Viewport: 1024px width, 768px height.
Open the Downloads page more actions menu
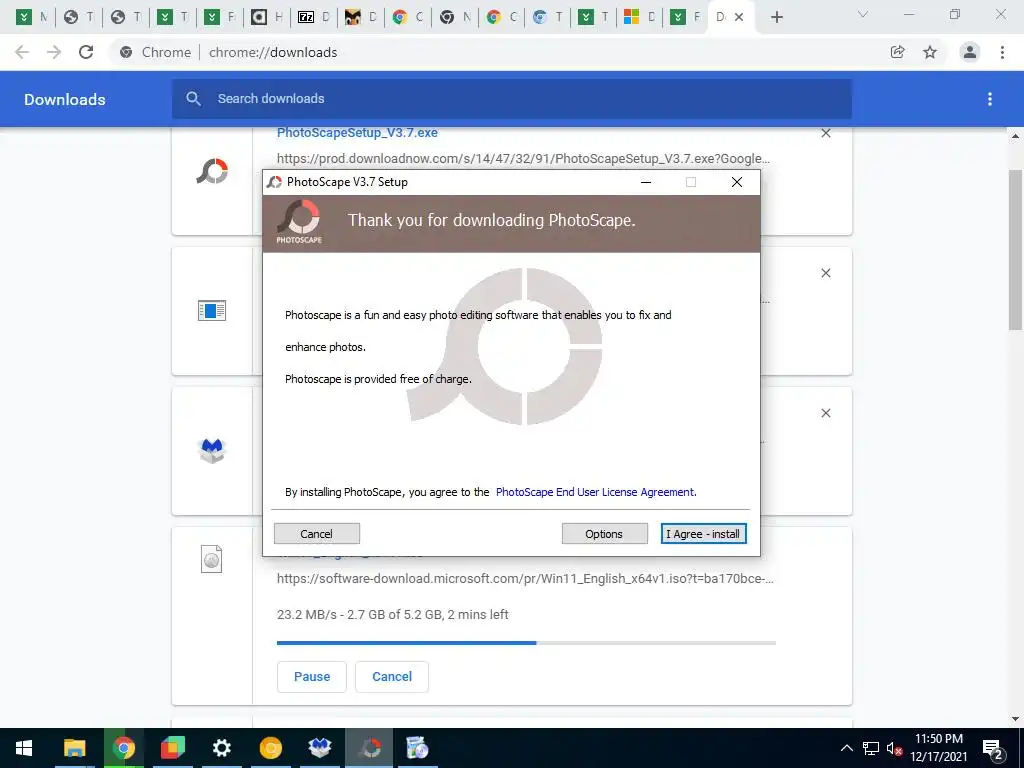(x=990, y=99)
